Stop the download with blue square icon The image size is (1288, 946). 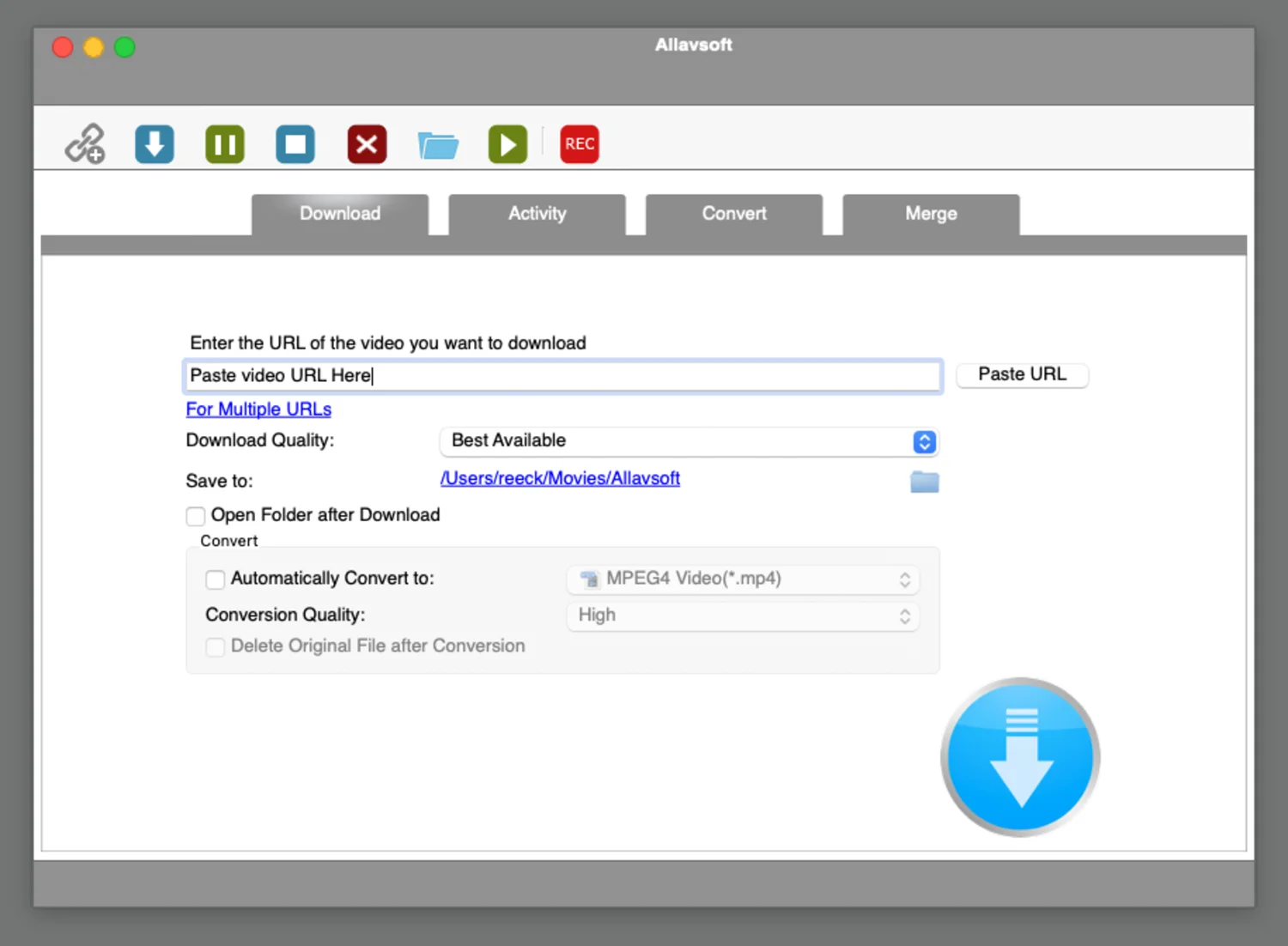coord(295,143)
